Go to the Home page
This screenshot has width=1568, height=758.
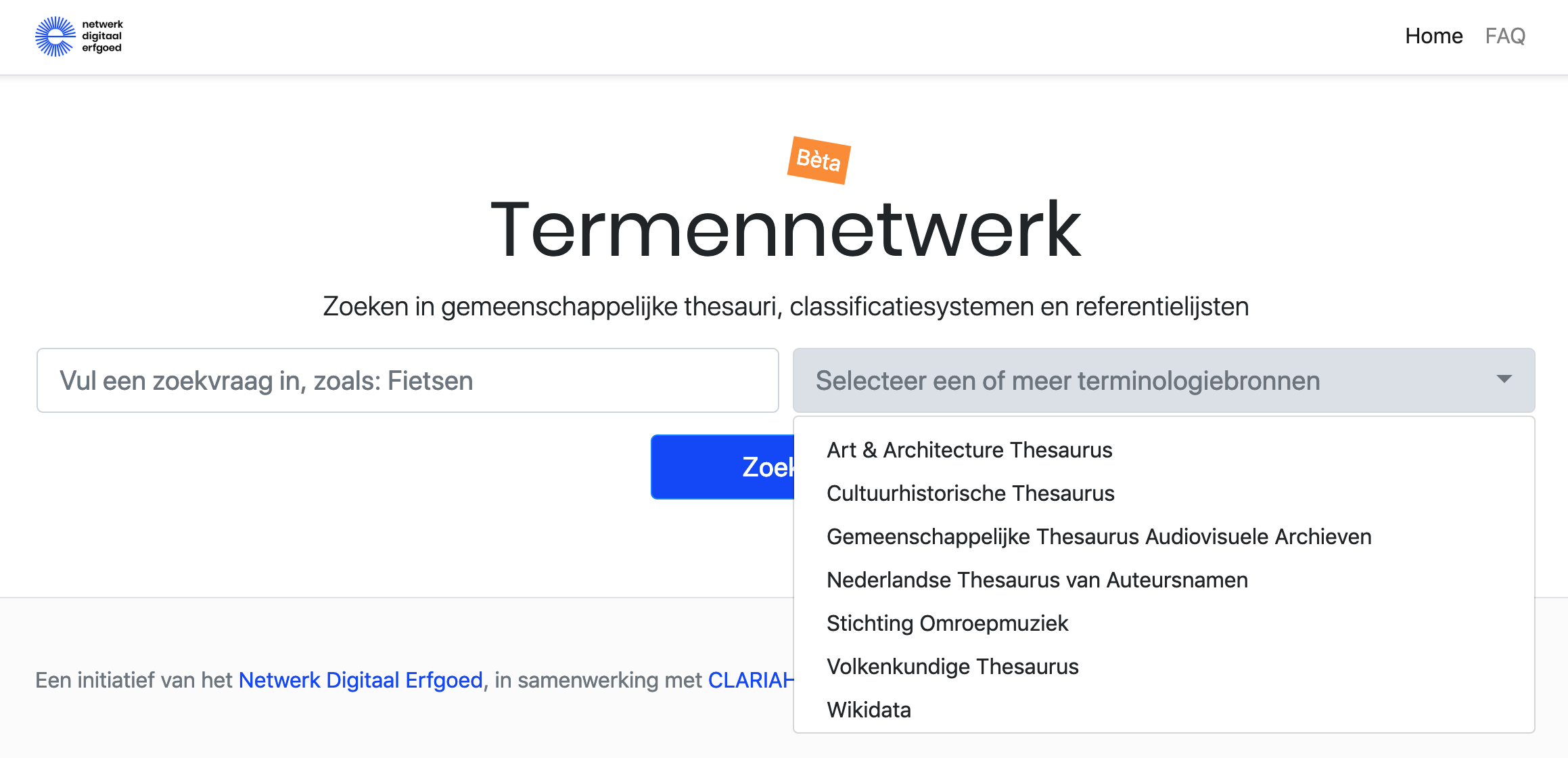[1433, 36]
